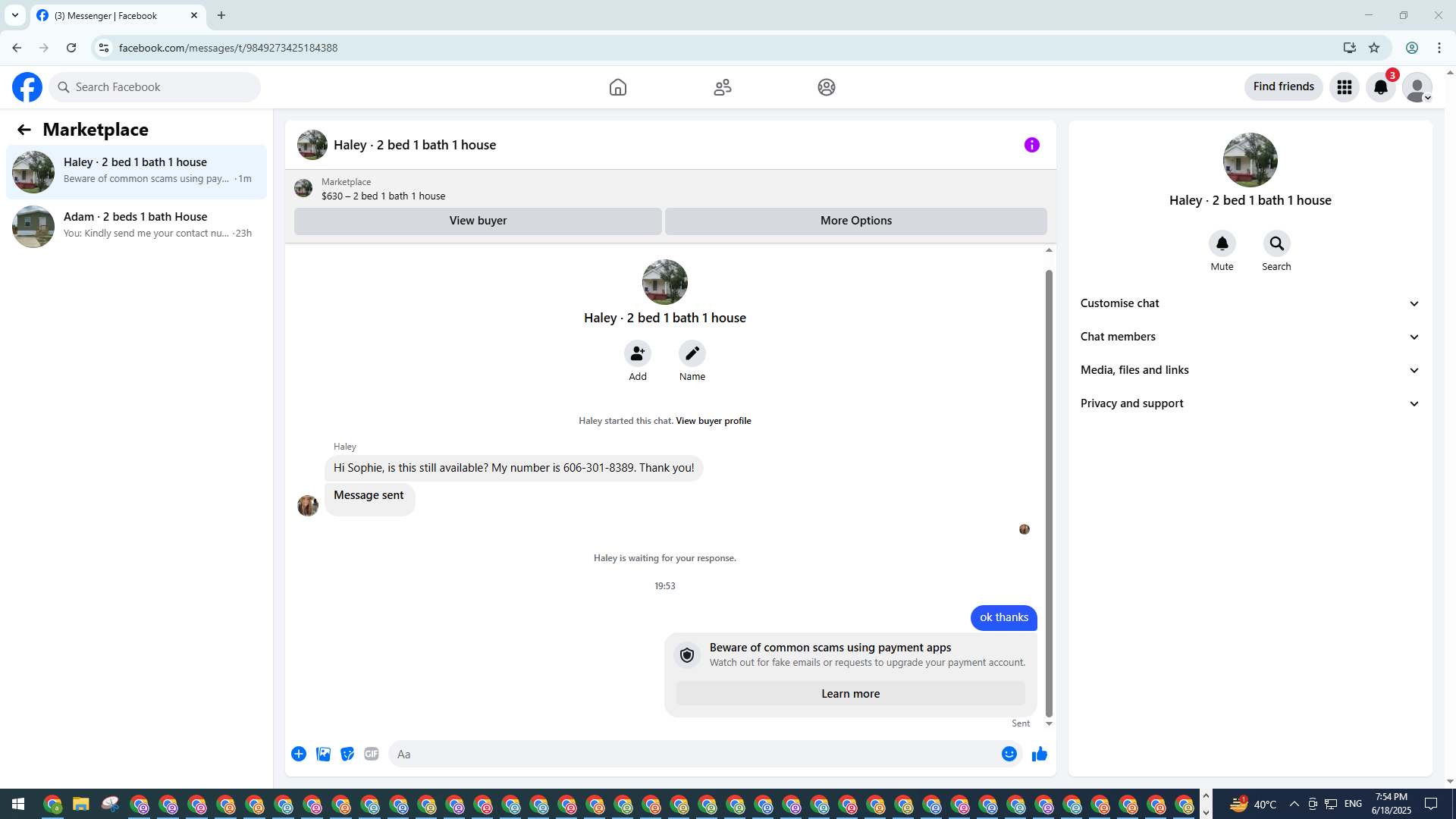Click the Facebook logo icon

27,87
